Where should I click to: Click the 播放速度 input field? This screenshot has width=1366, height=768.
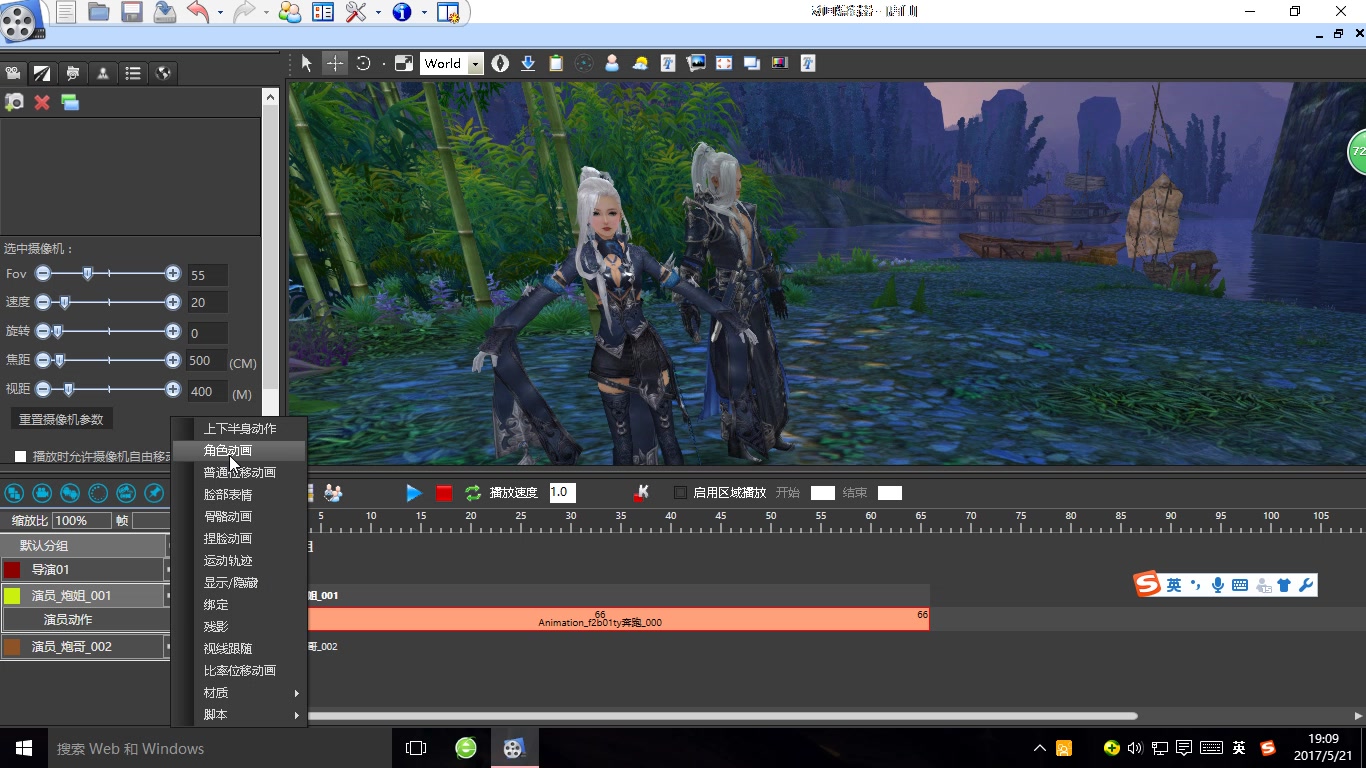tap(562, 492)
